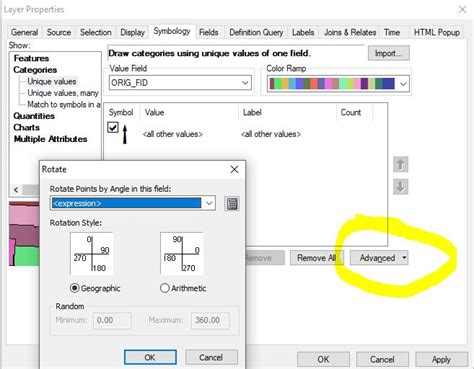Click the Remove All button
Screen dimensions: 474x369
(316, 258)
